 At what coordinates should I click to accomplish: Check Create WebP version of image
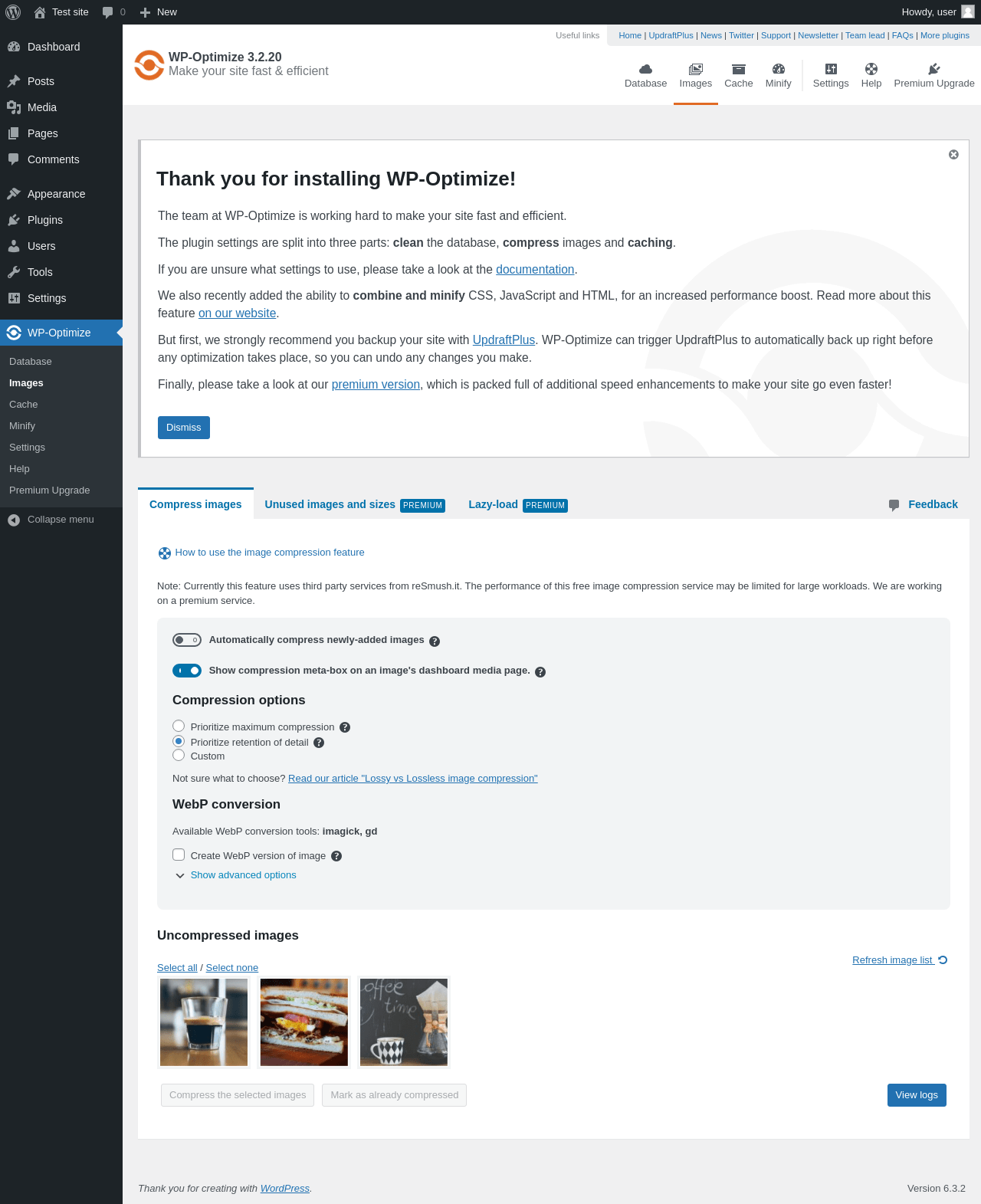pos(179,855)
